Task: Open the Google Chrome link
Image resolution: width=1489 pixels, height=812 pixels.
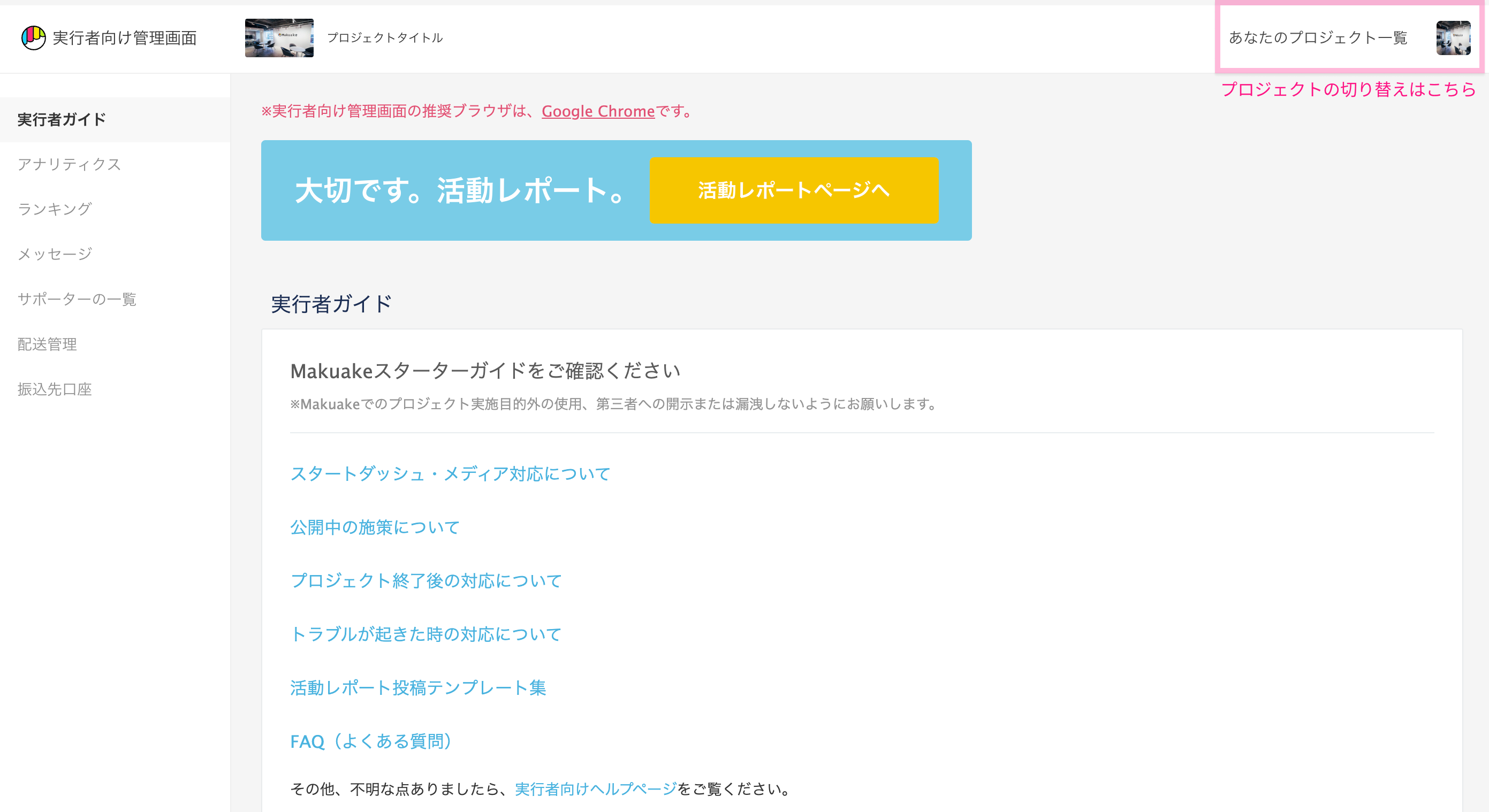Action: (x=597, y=111)
